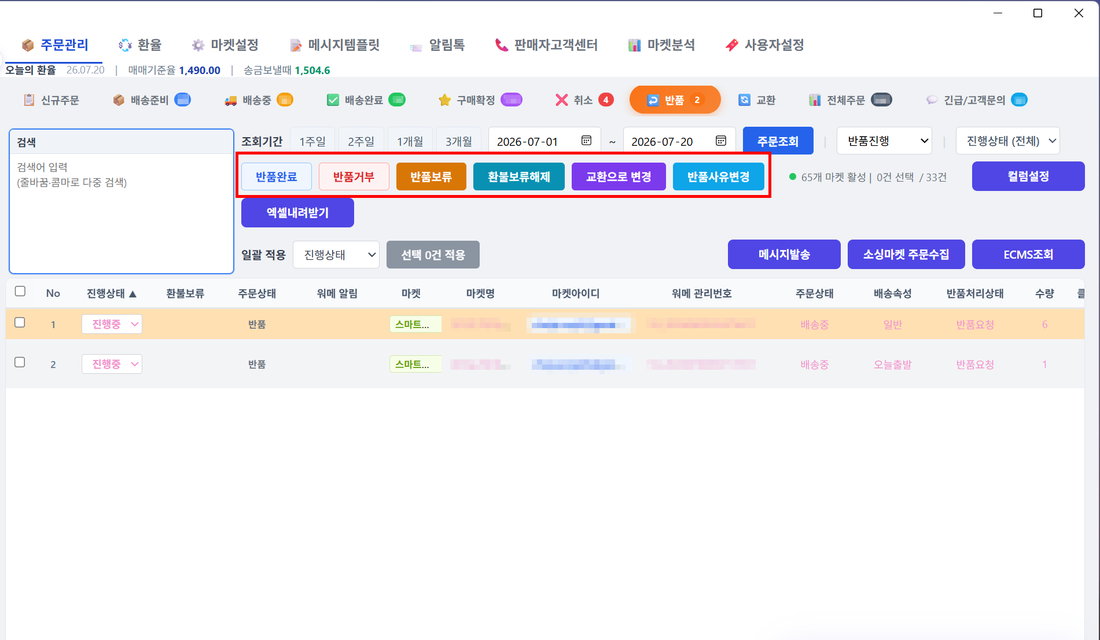Image resolution: width=1100 pixels, height=640 pixels.
Task: Click the 구매확정 star icon
Action: 444,100
